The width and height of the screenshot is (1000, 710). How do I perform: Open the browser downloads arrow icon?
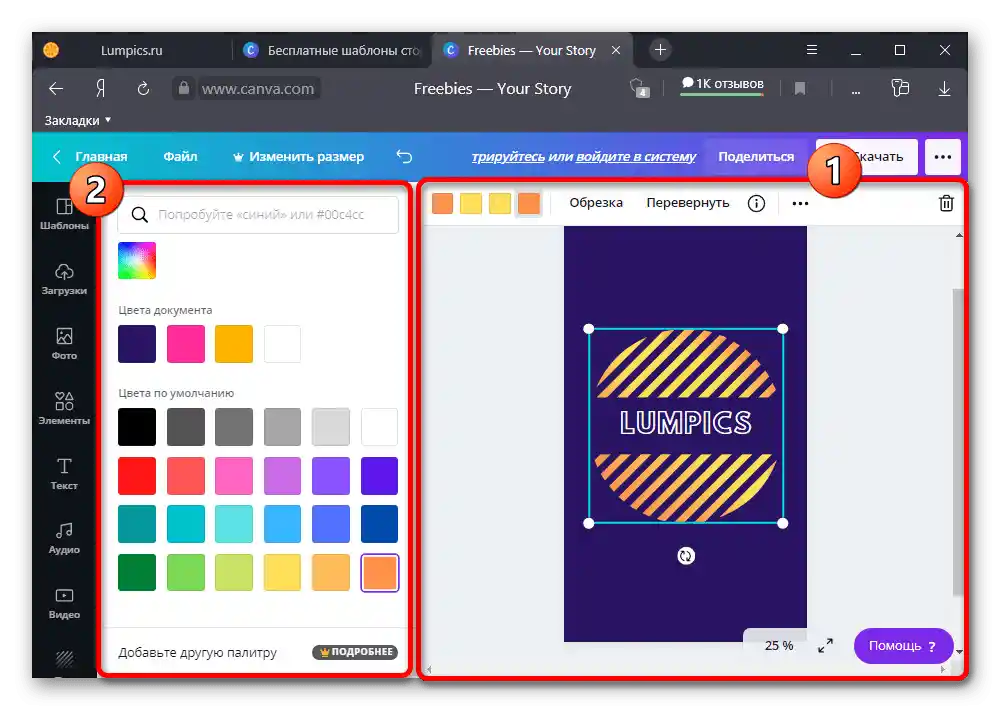coord(945,89)
